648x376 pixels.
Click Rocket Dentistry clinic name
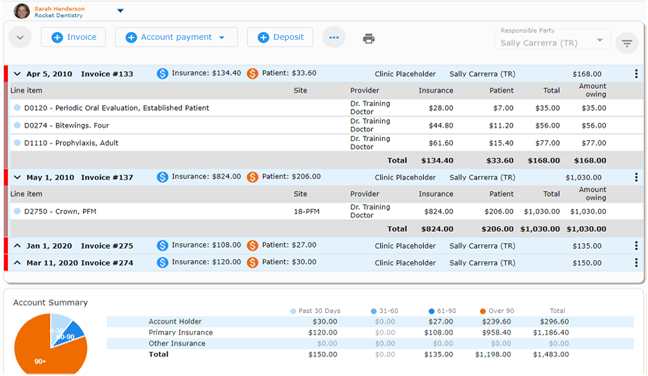tap(59, 15)
